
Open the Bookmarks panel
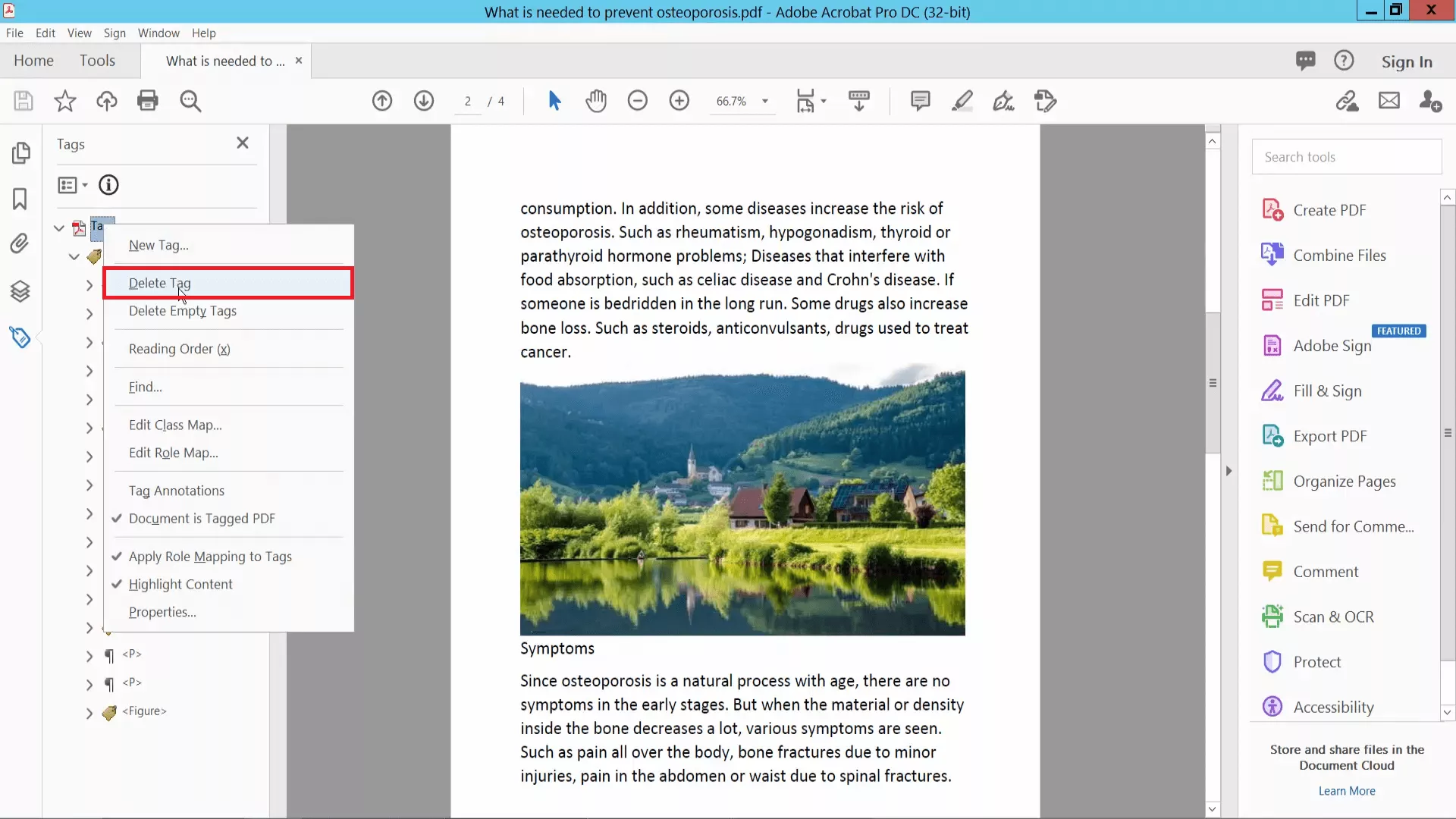20,199
